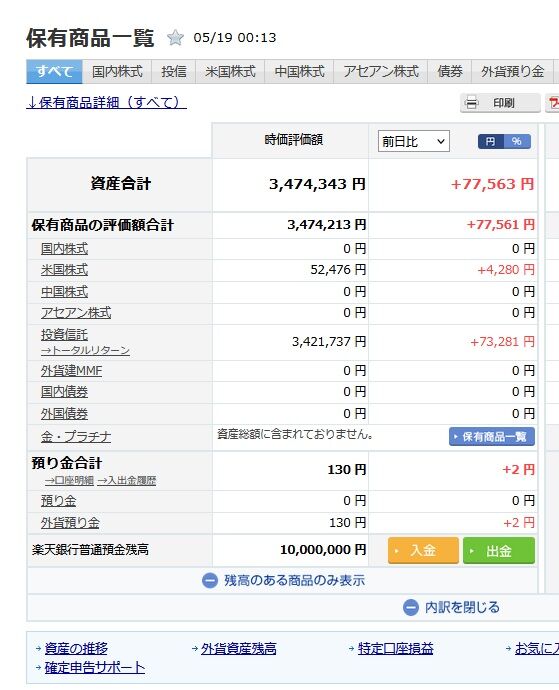Open the 投資信託 link
The image size is (559, 690).
[x=64, y=335]
